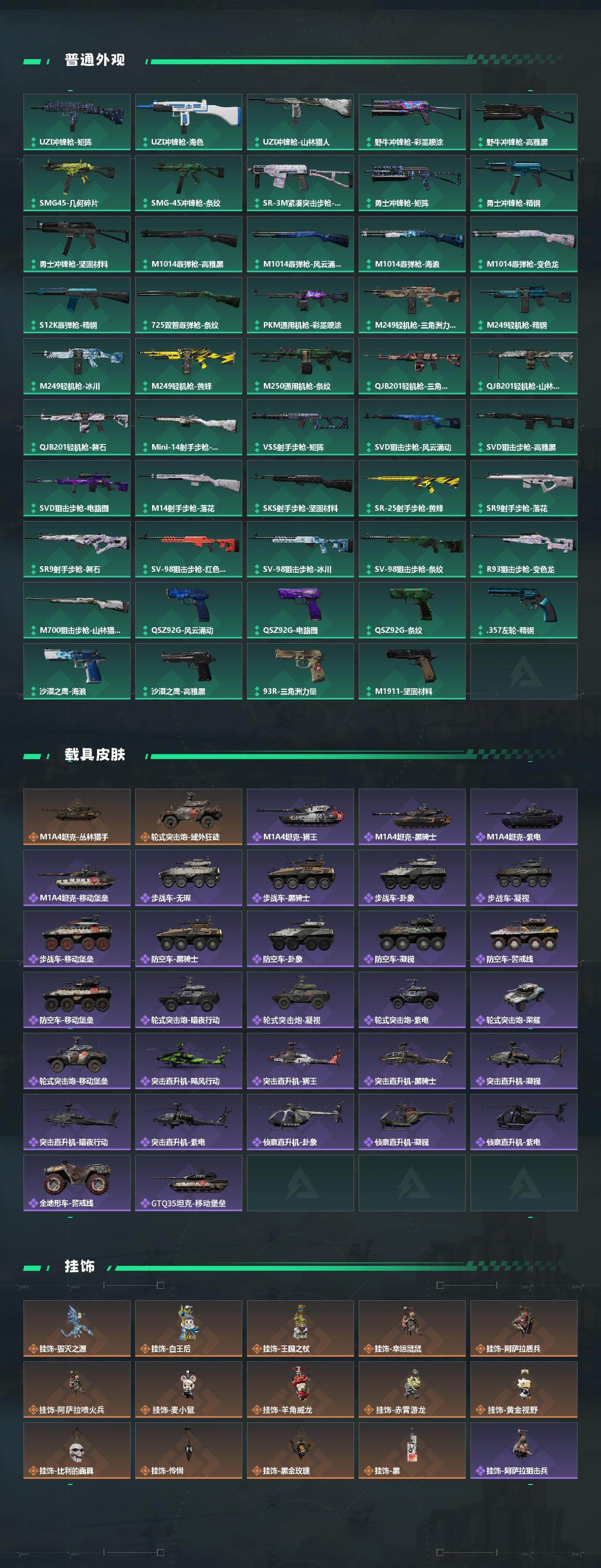The width and height of the screenshot is (601, 1568).
Task: Choose the 突击直升机-飓风行动 helicopter skin
Action: [188, 1061]
